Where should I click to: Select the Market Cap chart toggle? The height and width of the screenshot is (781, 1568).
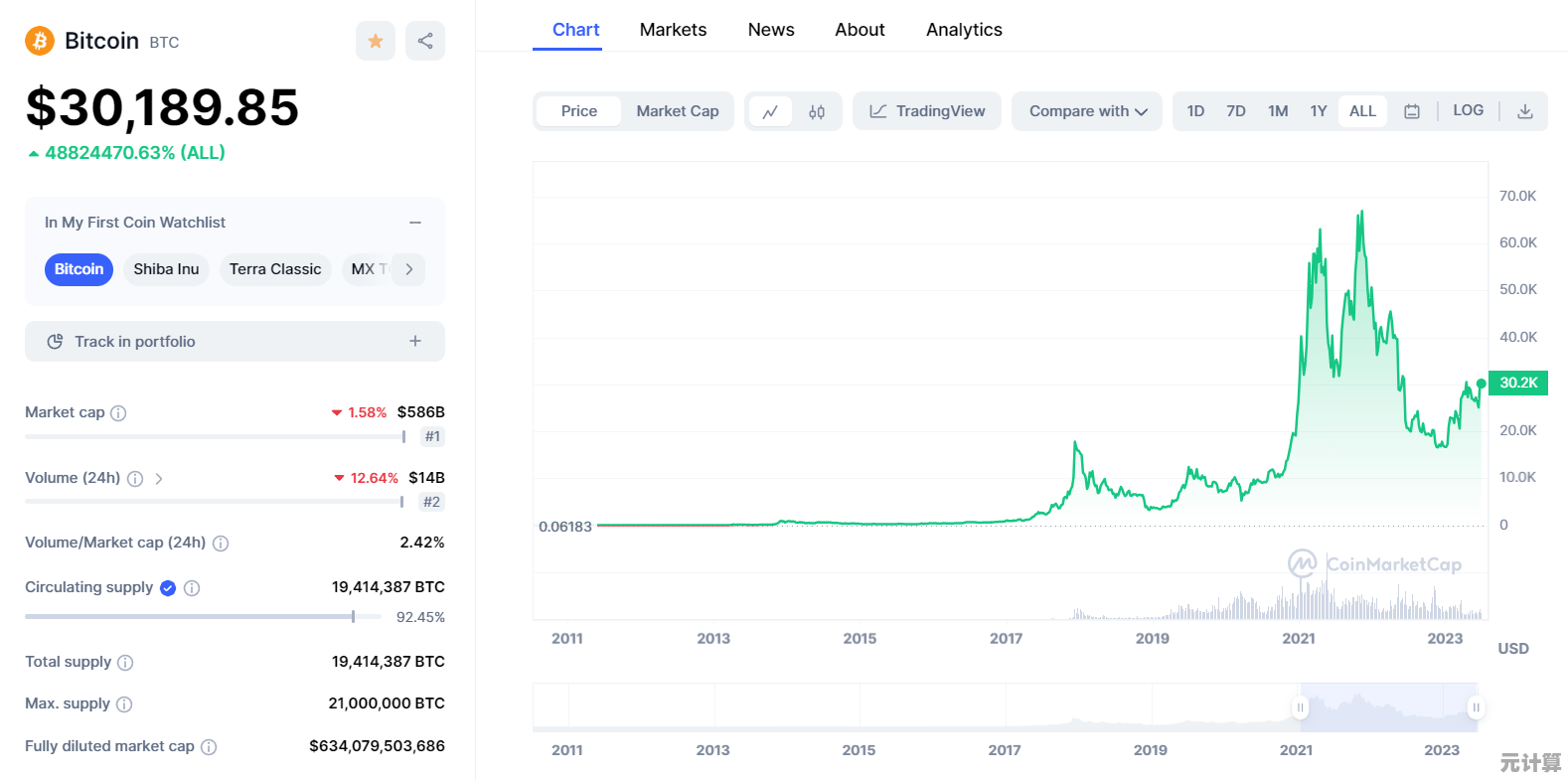[x=677, y=111]
